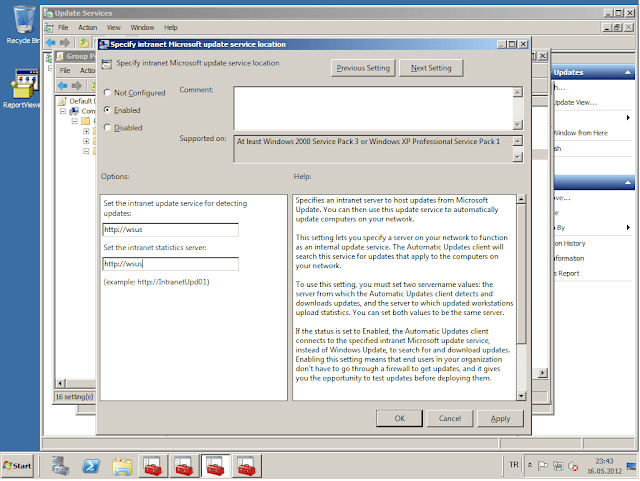
Task: Click the back arrow in Update Services toolbar
Action: coord(52,44)
